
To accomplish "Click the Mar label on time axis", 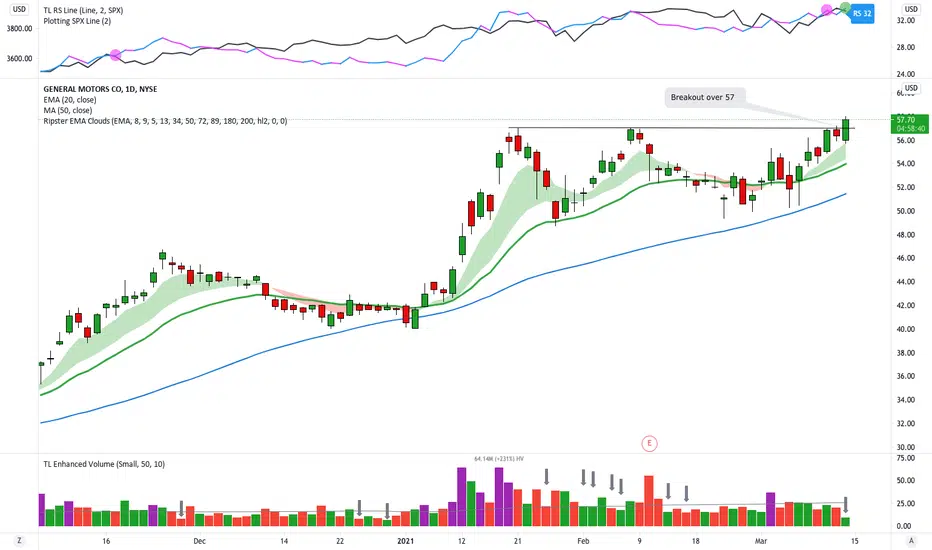I will pos(760,541).
